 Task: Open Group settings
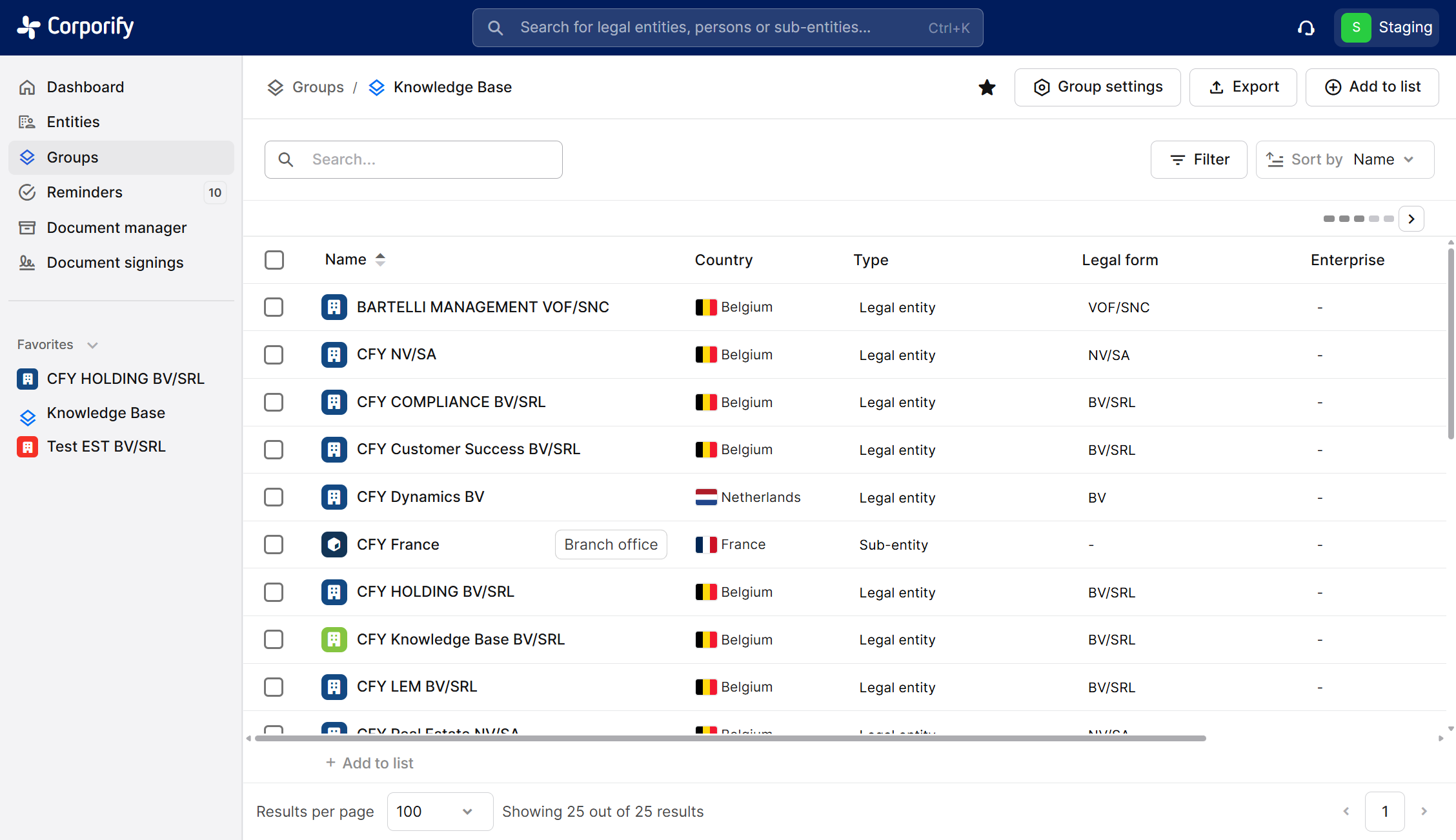click(1097, 87)
